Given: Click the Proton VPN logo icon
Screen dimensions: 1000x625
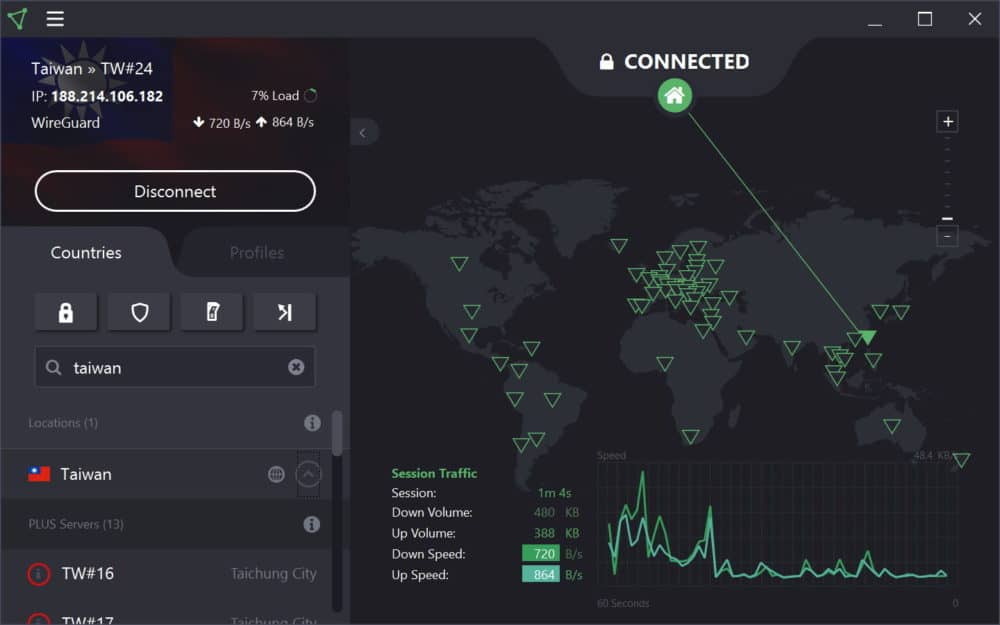Looking at the screenshot, I should click(17, 19).
